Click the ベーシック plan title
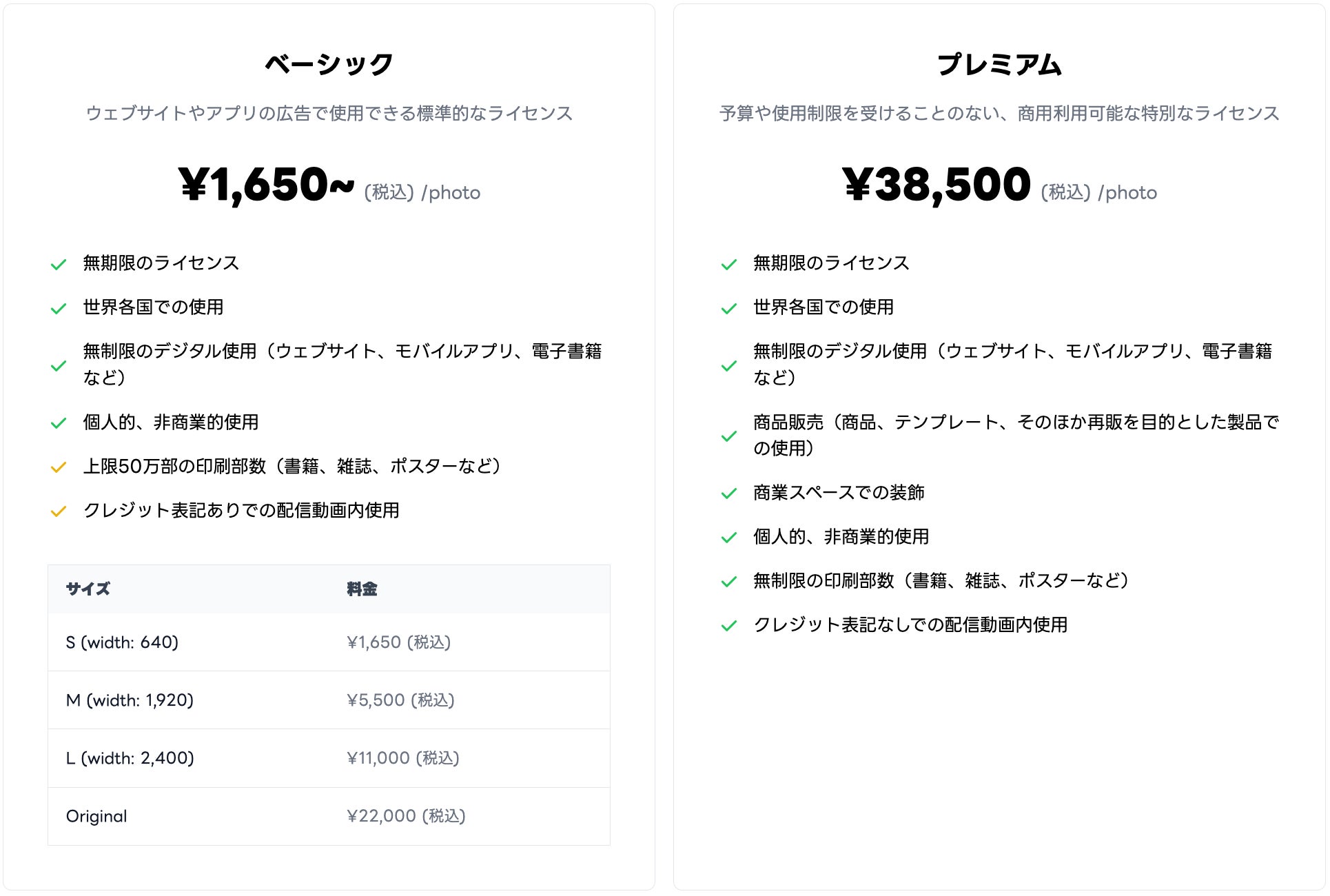Image resolution: width=1330 pixels, height=896 pixels. [329, 64]
